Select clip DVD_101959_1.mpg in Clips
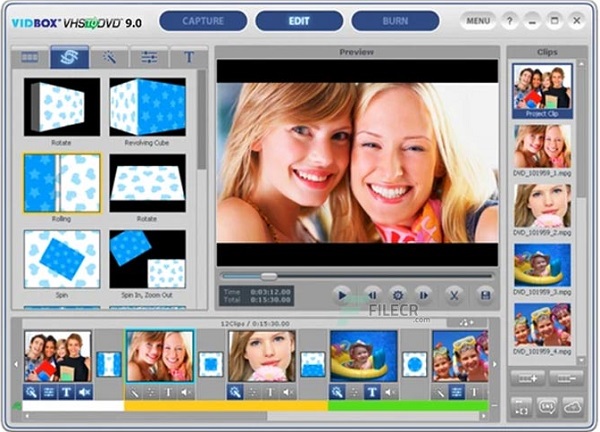This screenshot has height=432, width=600. [x=543, y=146]
